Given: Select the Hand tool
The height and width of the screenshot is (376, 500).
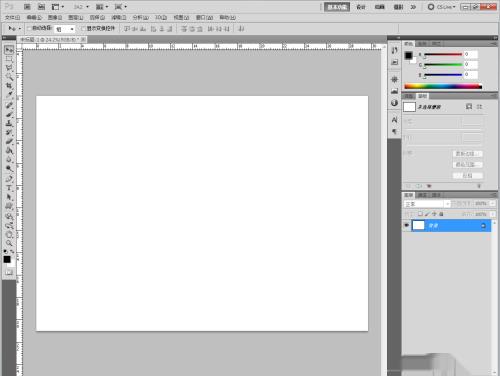Looking at the screenshot, I should tap(9, 234).
